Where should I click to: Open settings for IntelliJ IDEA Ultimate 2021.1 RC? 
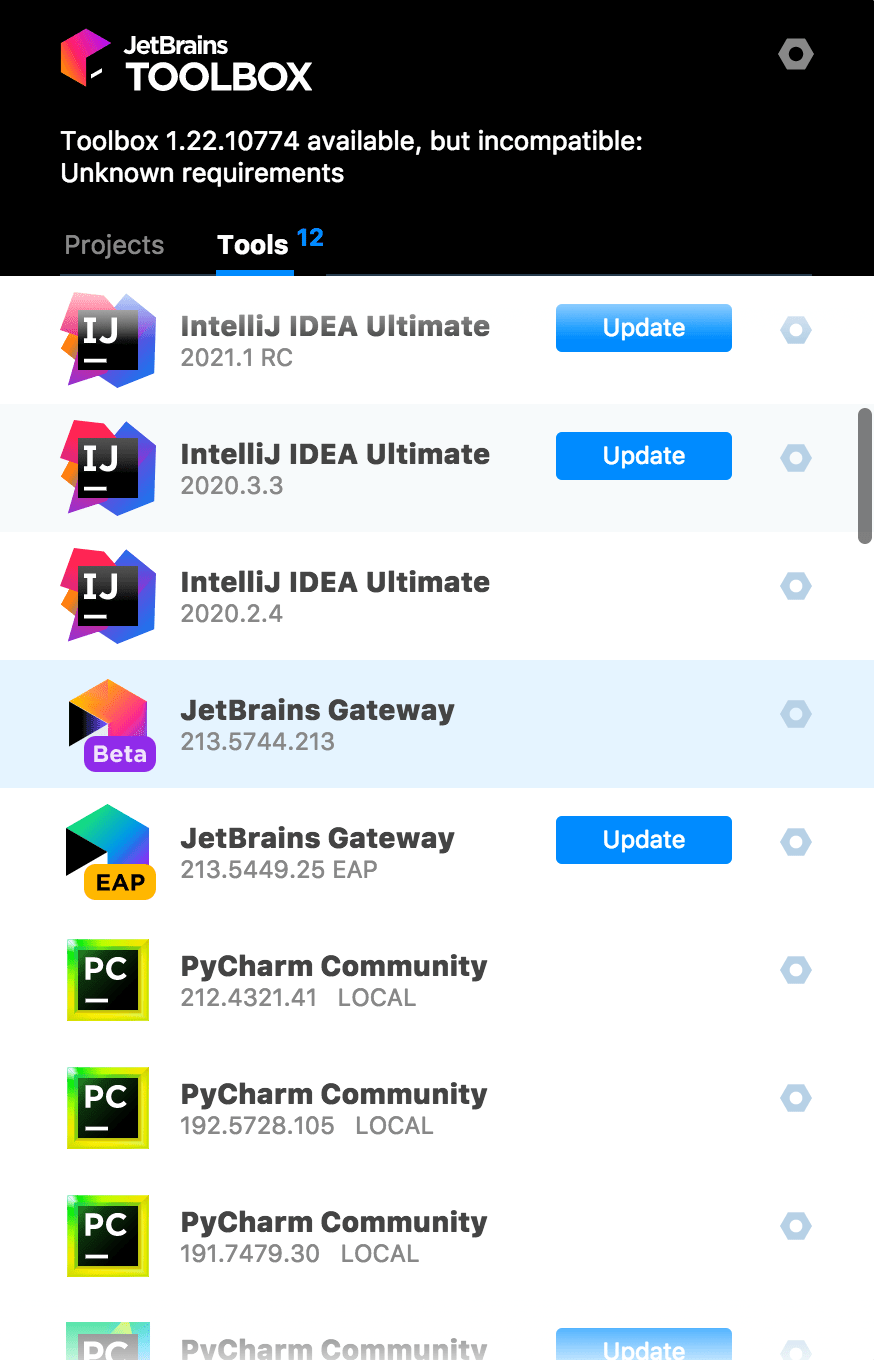pos(795,330)
